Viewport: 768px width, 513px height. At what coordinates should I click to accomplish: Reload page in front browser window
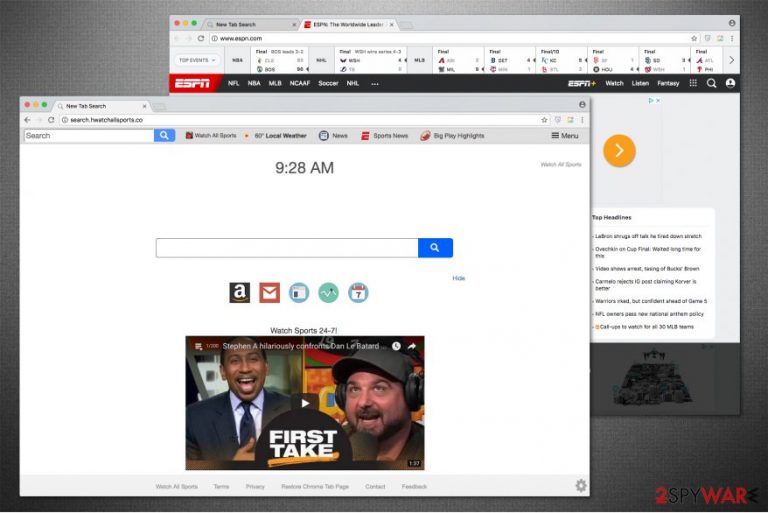51,120
